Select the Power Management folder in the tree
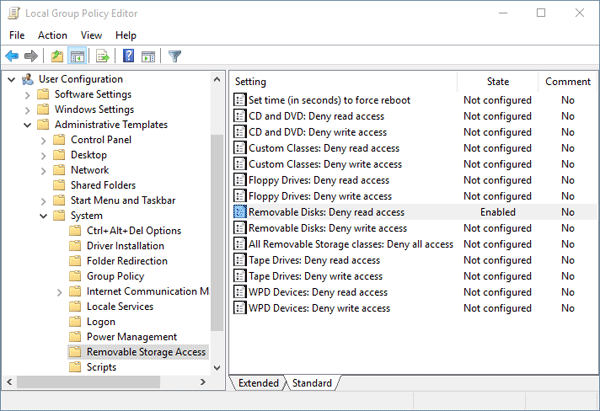This screenshot has height=411, width=600. [x=131, y=337]
